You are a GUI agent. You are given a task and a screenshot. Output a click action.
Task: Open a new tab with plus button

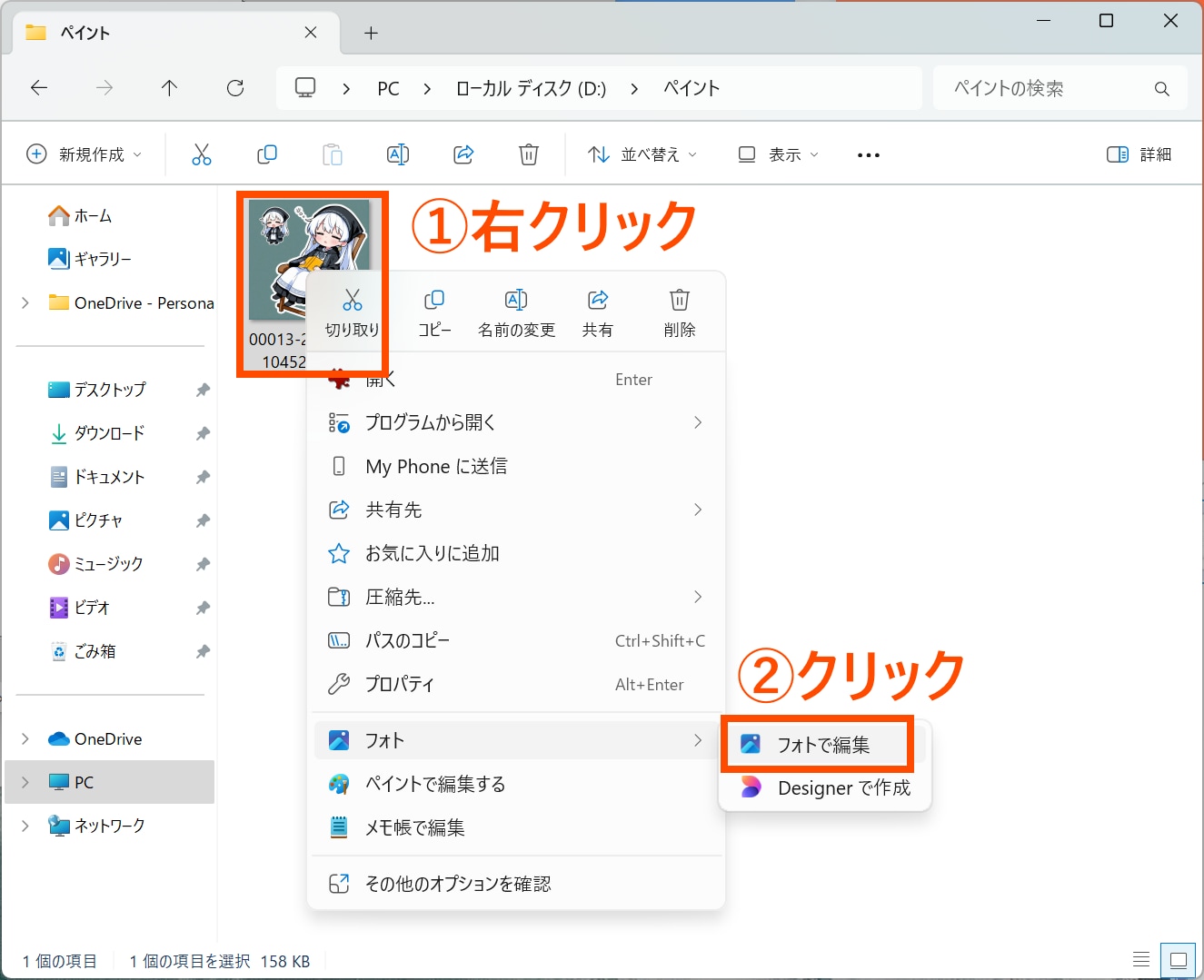click(x=371, y=33)
